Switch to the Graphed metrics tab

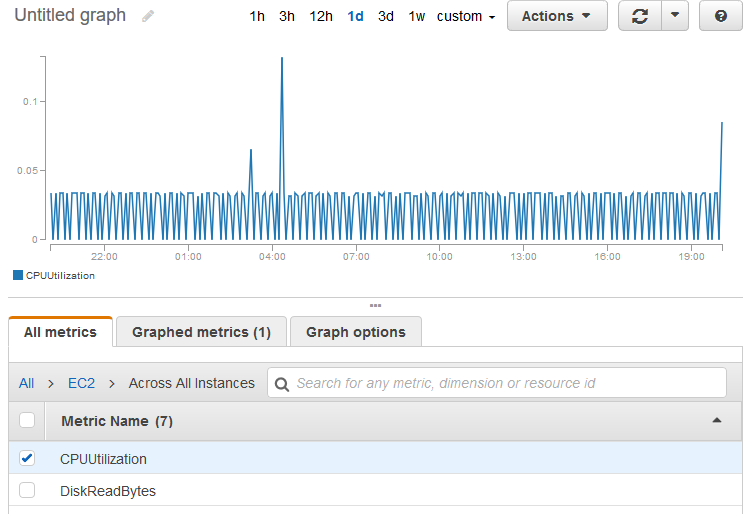[x=201, y=332]
